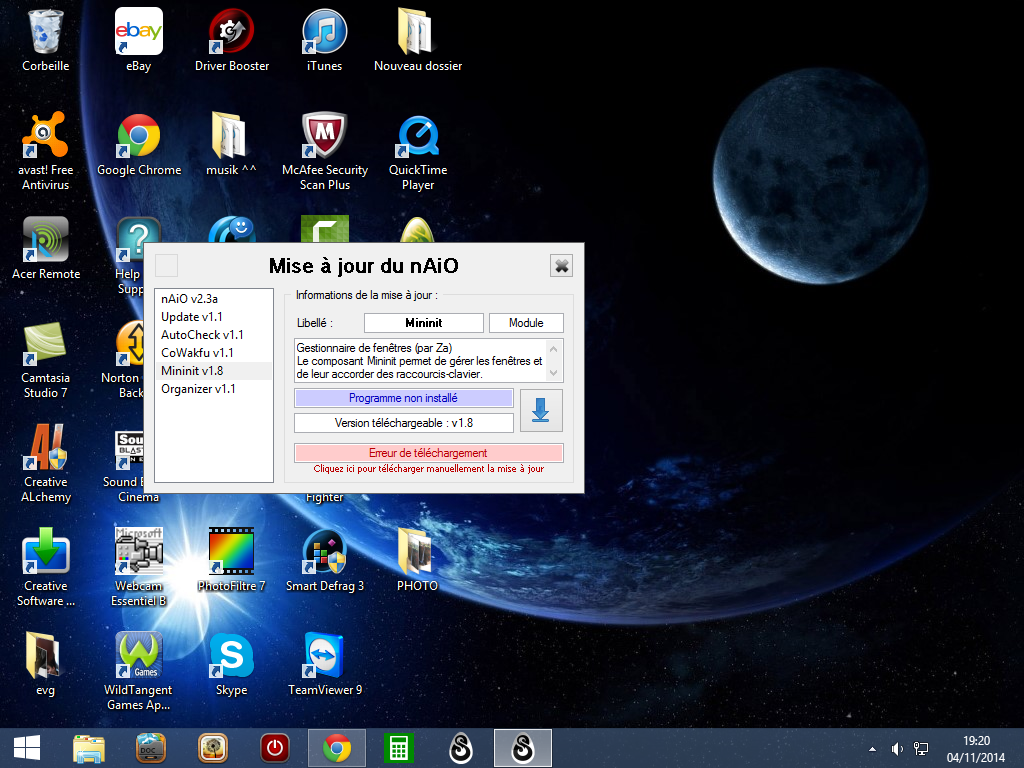Image resolution: width=1024 pixels, height=768 pixels.
Task: Click the Erreur de téléchargement status bar
Action: point(428,453)
